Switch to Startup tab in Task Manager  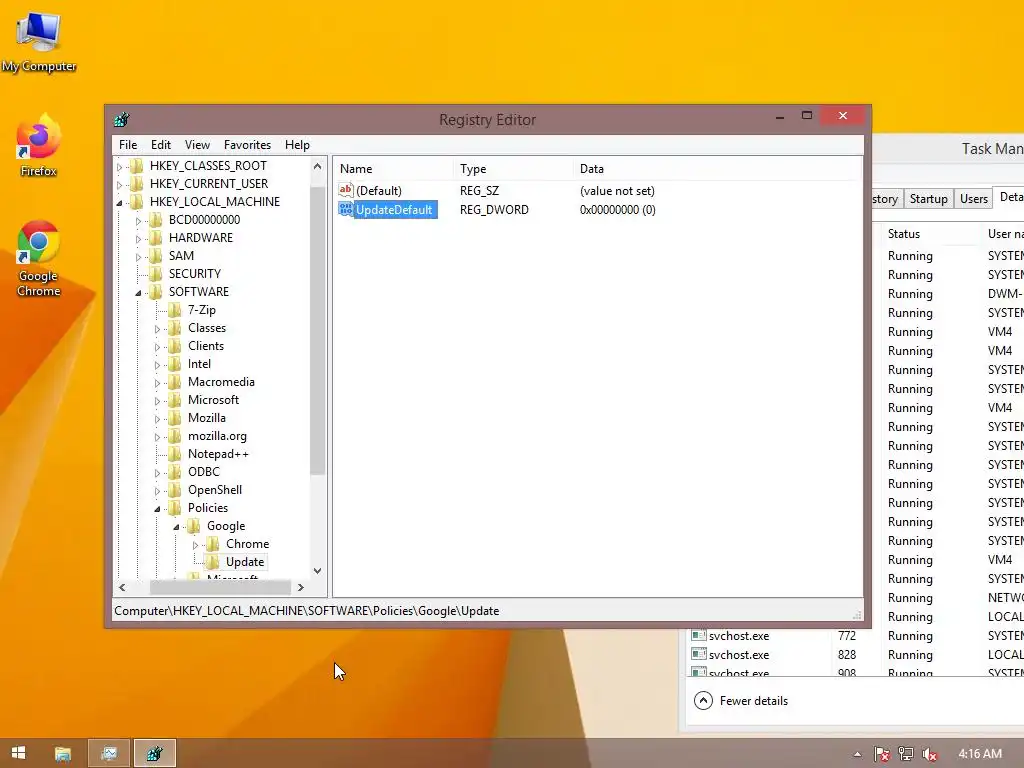click(929, 199)
